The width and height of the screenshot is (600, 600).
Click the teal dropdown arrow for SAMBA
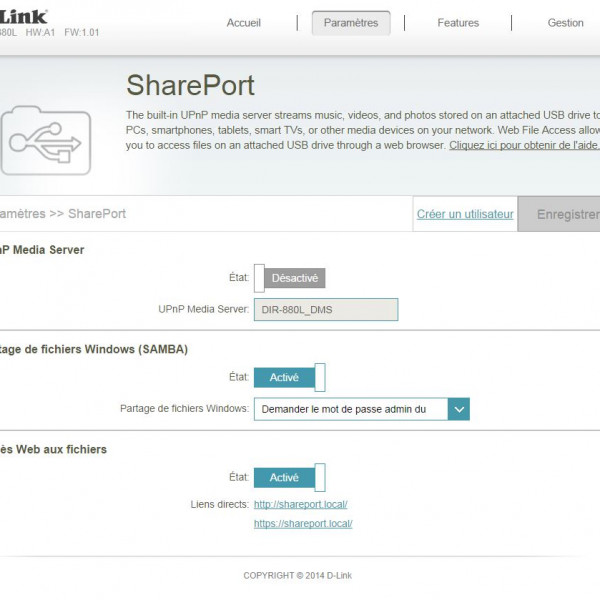pos(458,409)
